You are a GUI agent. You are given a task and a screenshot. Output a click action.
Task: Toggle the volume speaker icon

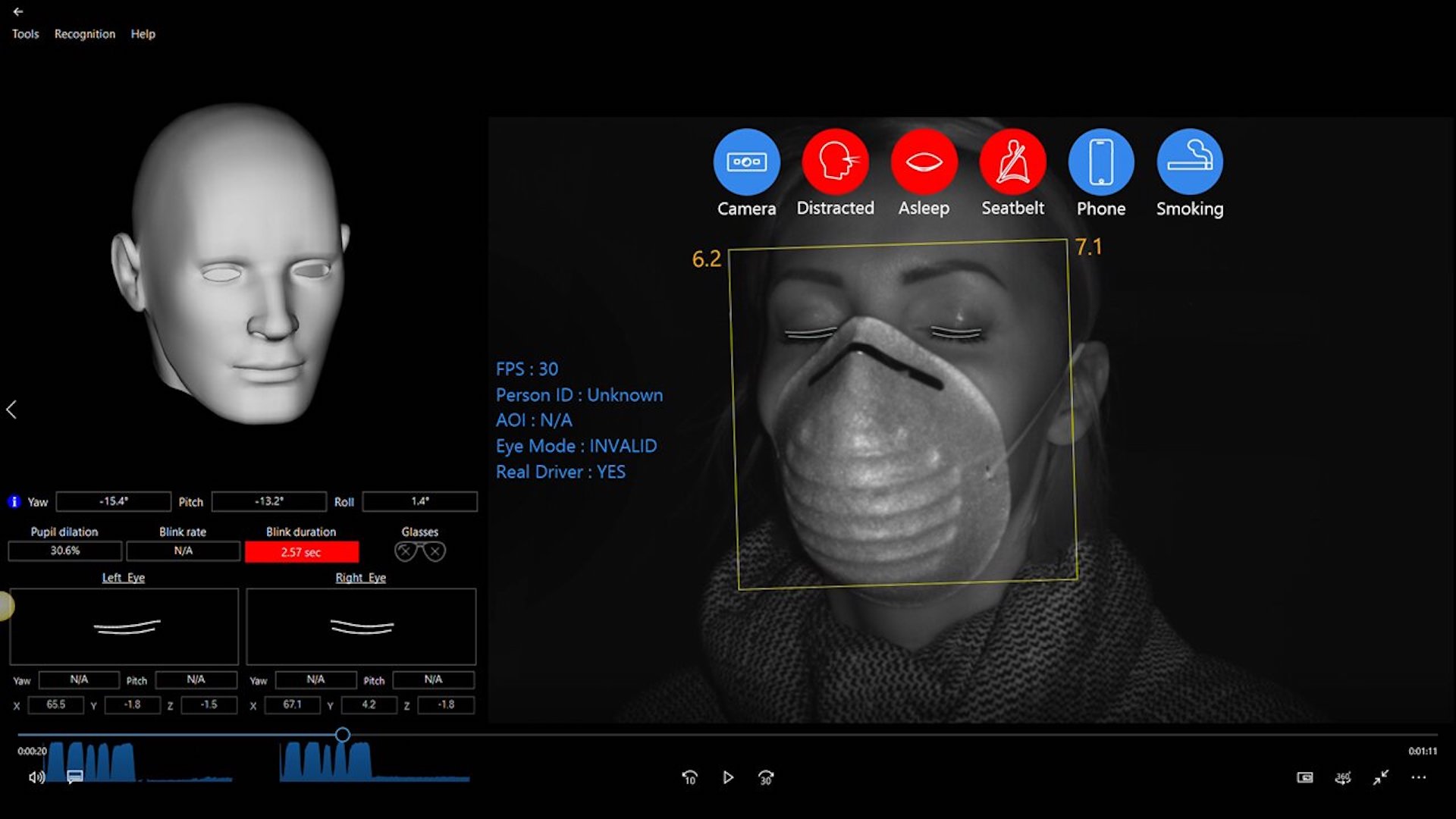(36, 777)
